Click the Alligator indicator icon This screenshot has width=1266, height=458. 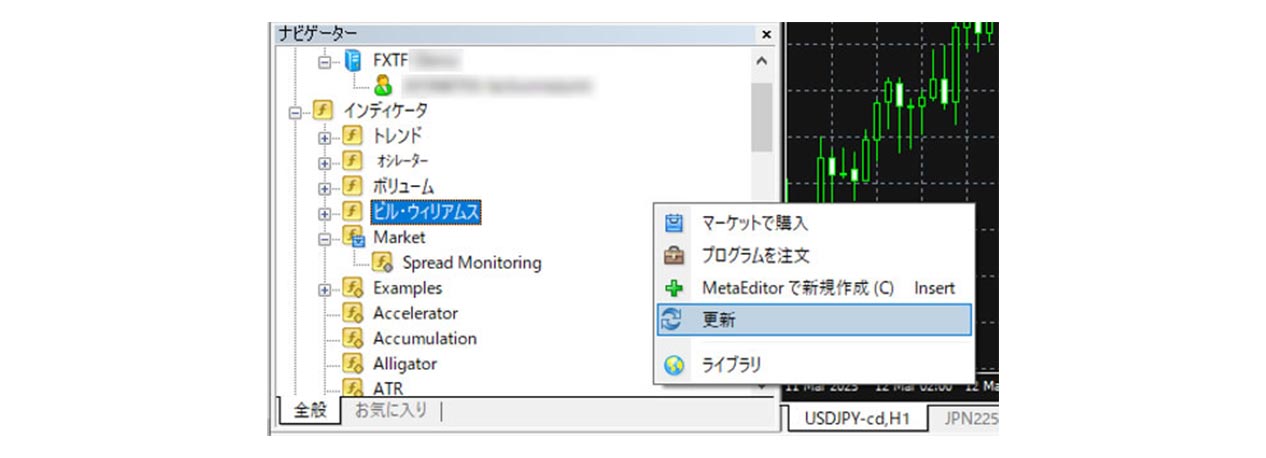[352, 364]
